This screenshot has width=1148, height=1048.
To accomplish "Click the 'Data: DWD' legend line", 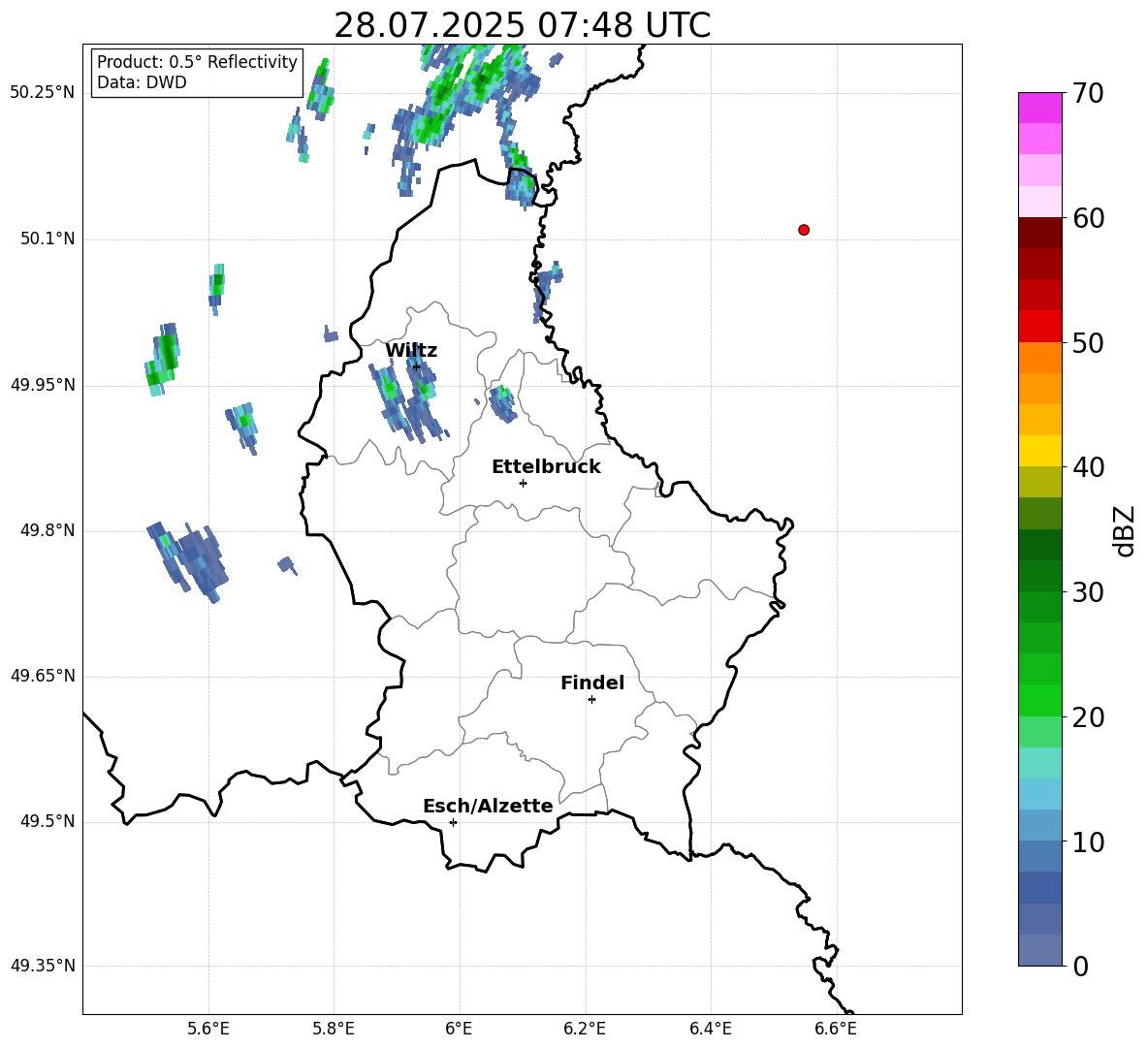I will [142, 82].
